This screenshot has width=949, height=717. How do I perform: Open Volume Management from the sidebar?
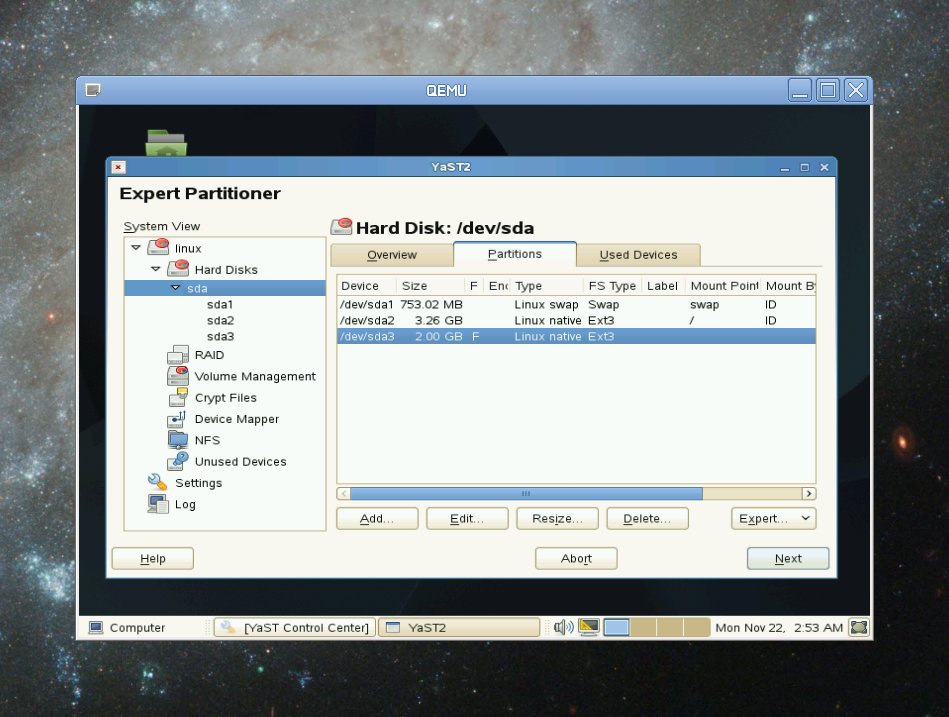tap(176, 376)
